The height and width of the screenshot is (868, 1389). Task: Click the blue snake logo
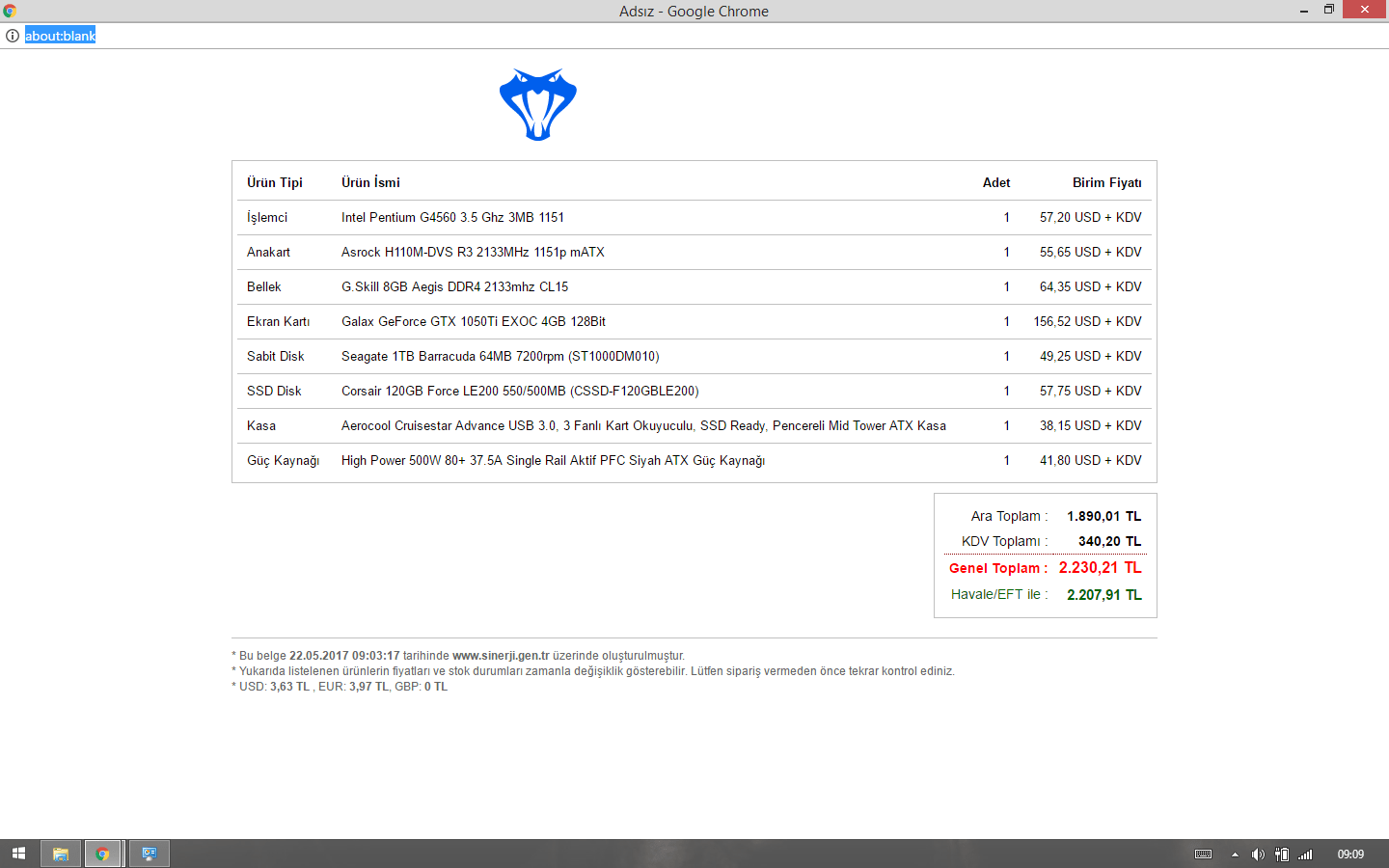coord(538,104)
